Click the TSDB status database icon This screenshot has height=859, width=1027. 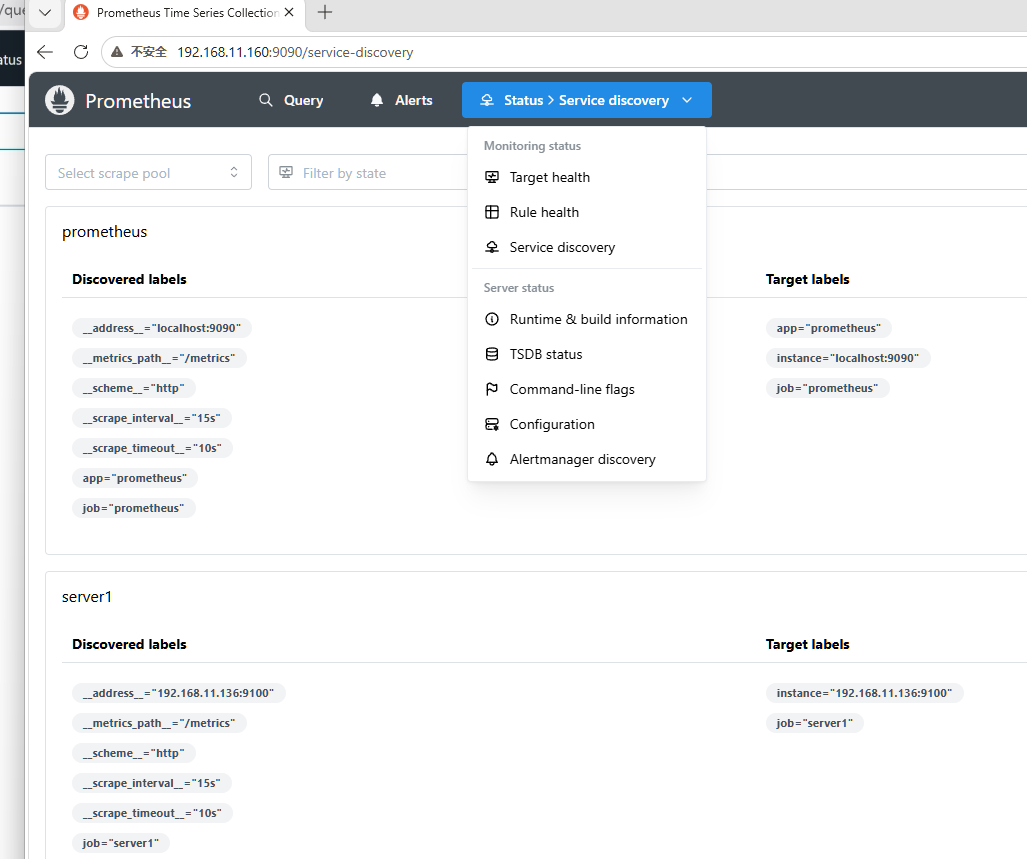492,354
